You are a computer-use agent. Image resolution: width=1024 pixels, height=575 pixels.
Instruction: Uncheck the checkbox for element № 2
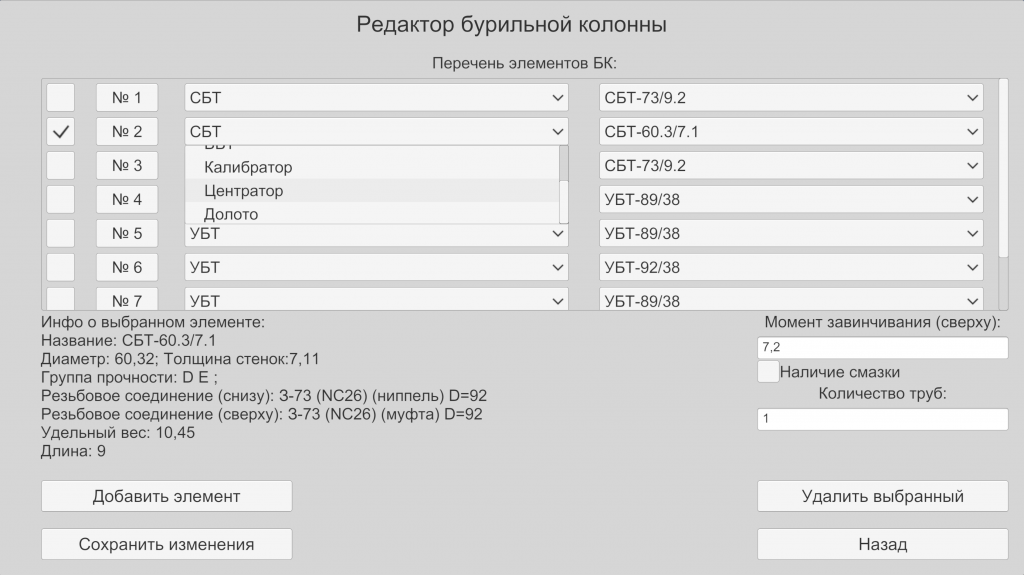click(61, 132)
